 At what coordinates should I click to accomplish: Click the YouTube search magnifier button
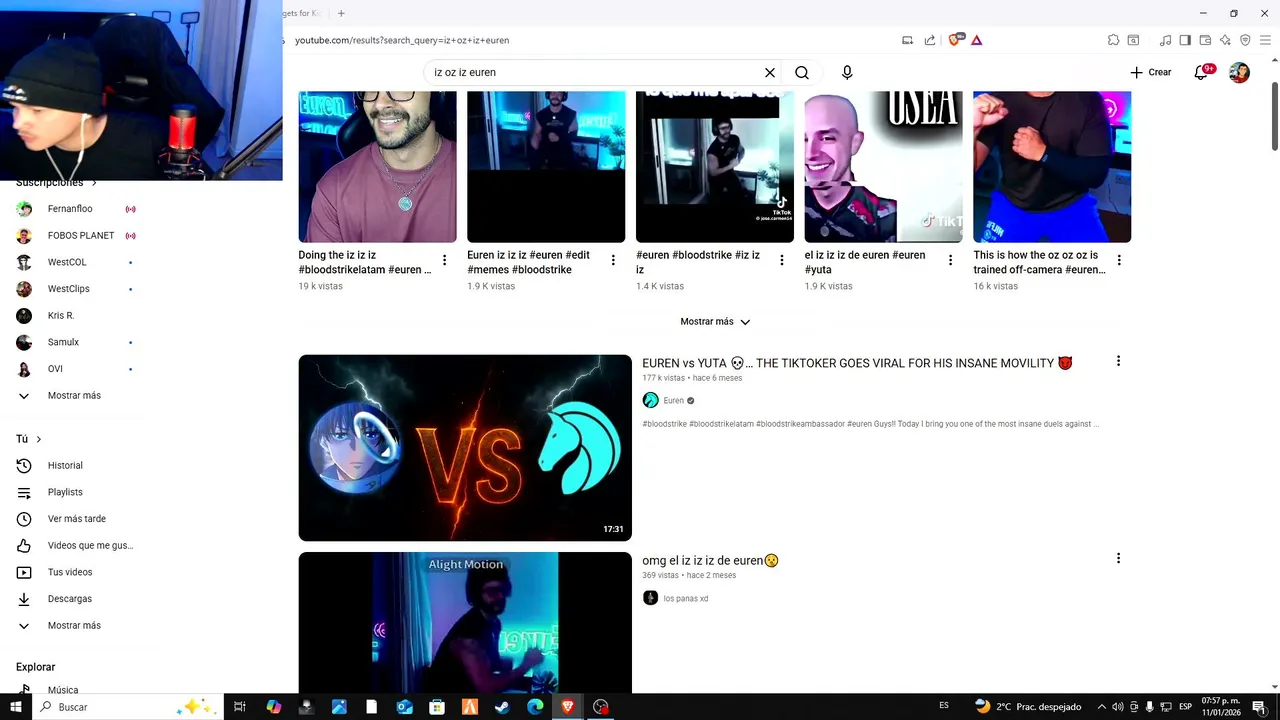pos(802,72)
